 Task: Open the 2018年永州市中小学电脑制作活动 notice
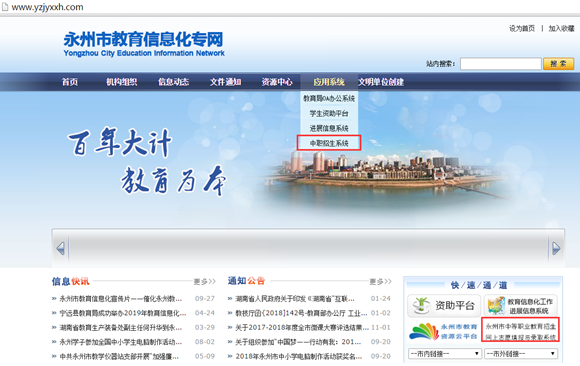(299, 356)
